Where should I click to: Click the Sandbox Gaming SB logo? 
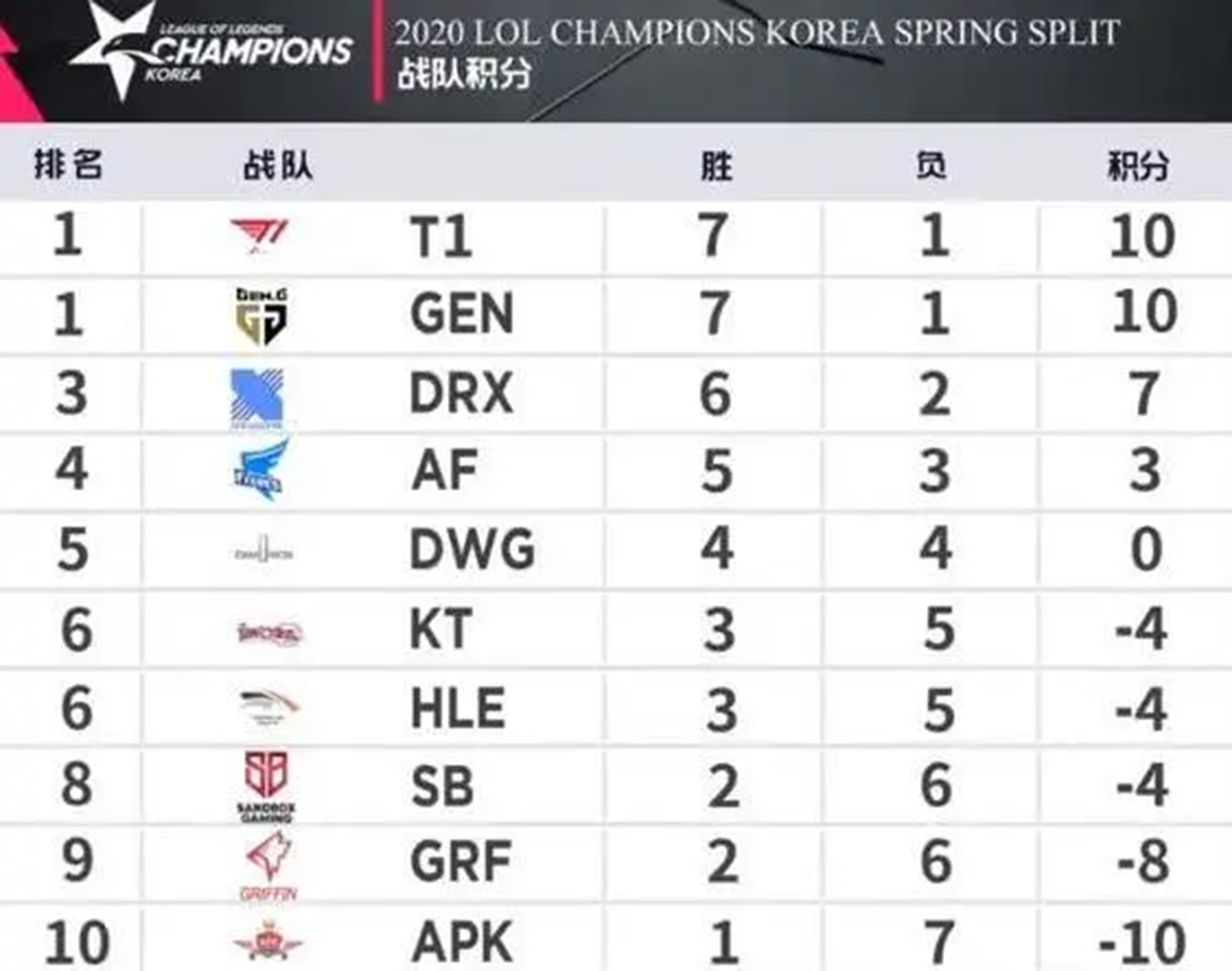point(267,785)
